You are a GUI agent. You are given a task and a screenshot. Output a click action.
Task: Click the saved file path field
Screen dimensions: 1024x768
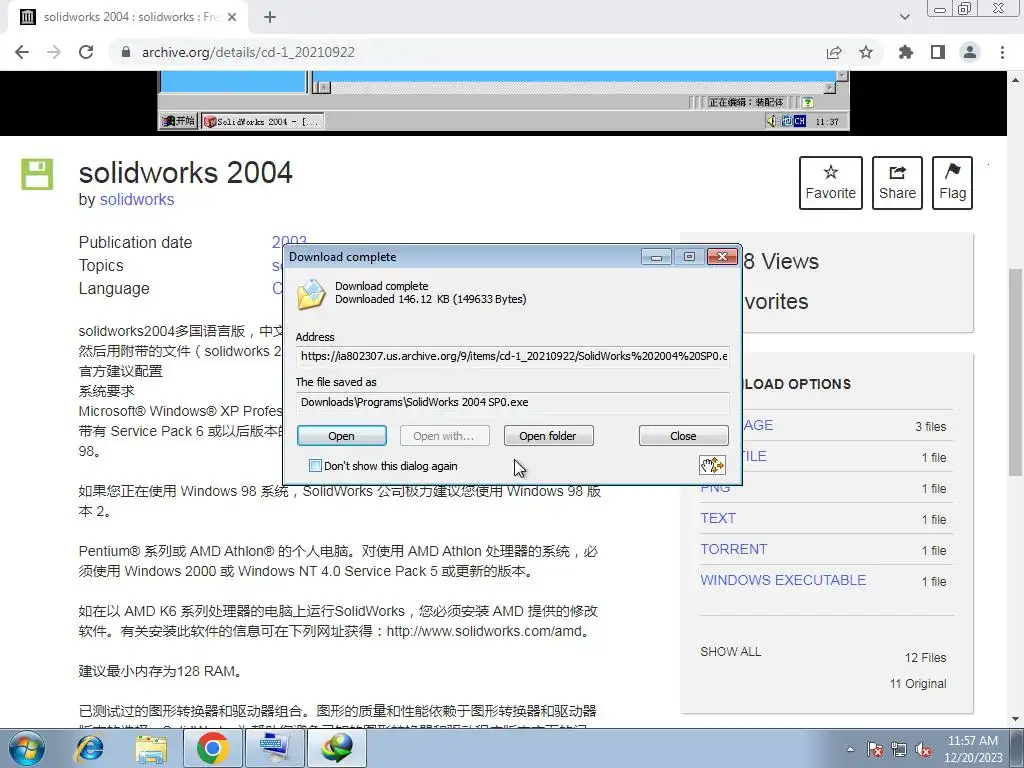[512, 402]
